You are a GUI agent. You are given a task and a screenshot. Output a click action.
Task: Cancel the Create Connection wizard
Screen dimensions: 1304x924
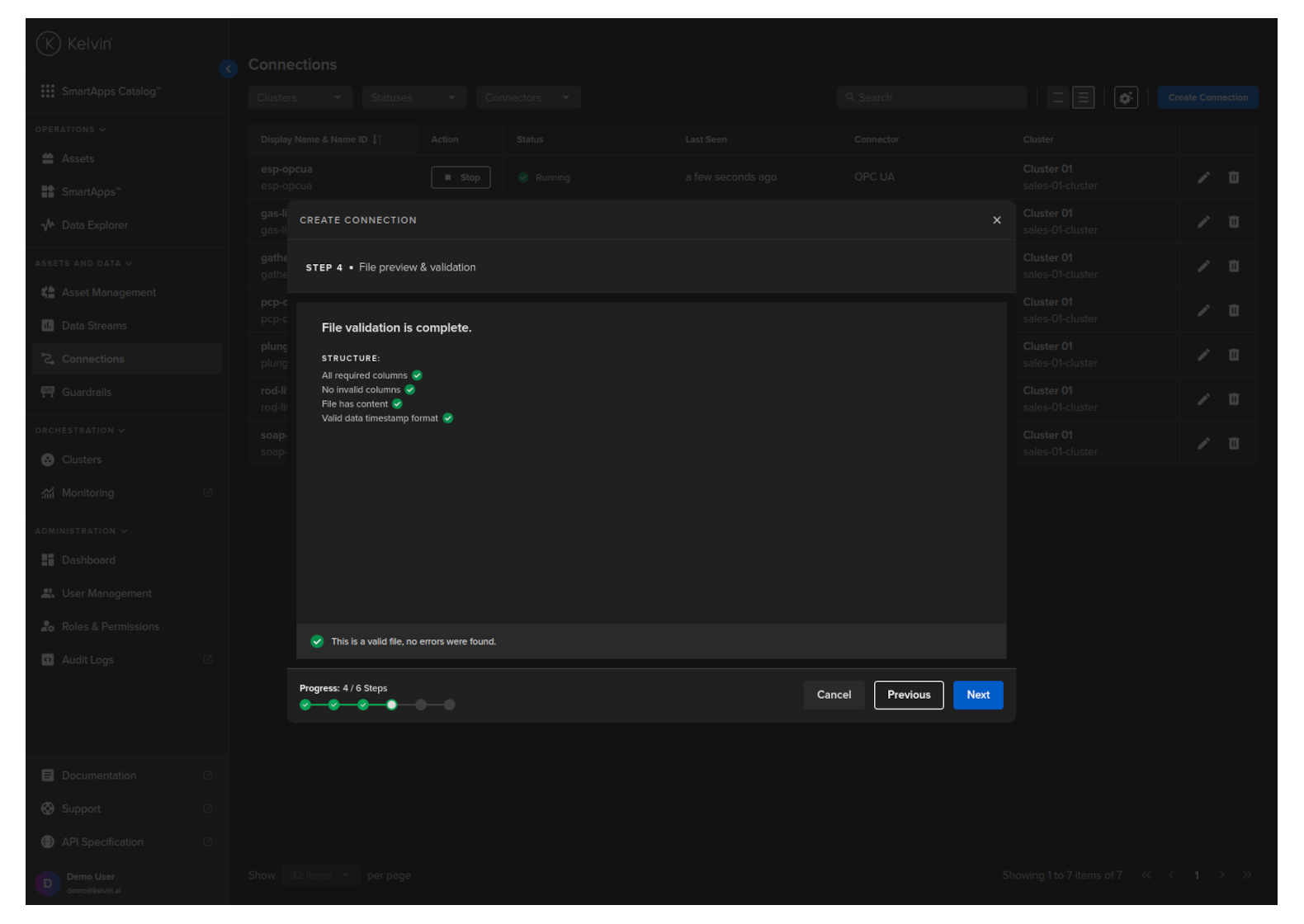coord(833,695)
